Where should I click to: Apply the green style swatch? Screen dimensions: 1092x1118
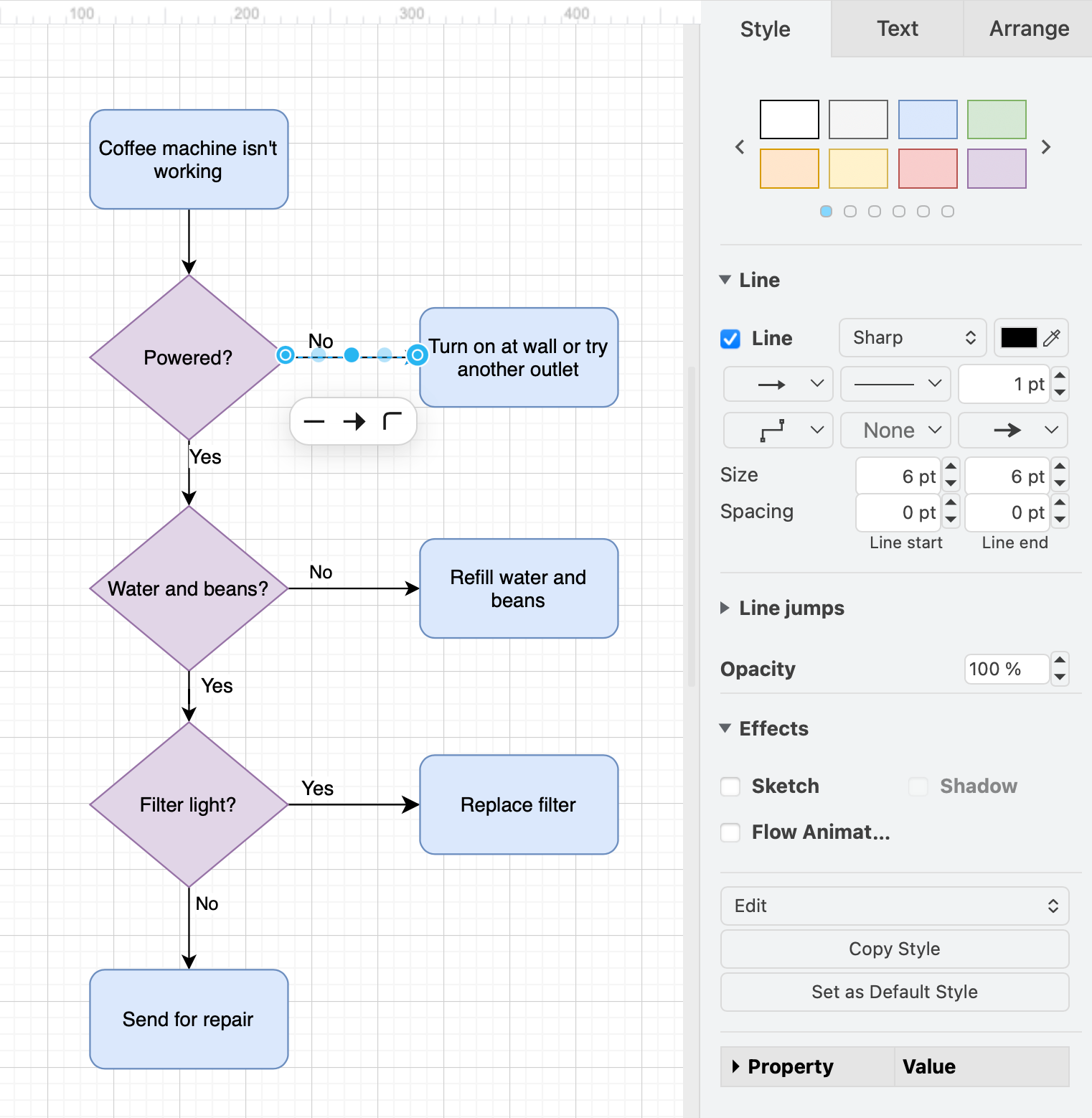997,119
